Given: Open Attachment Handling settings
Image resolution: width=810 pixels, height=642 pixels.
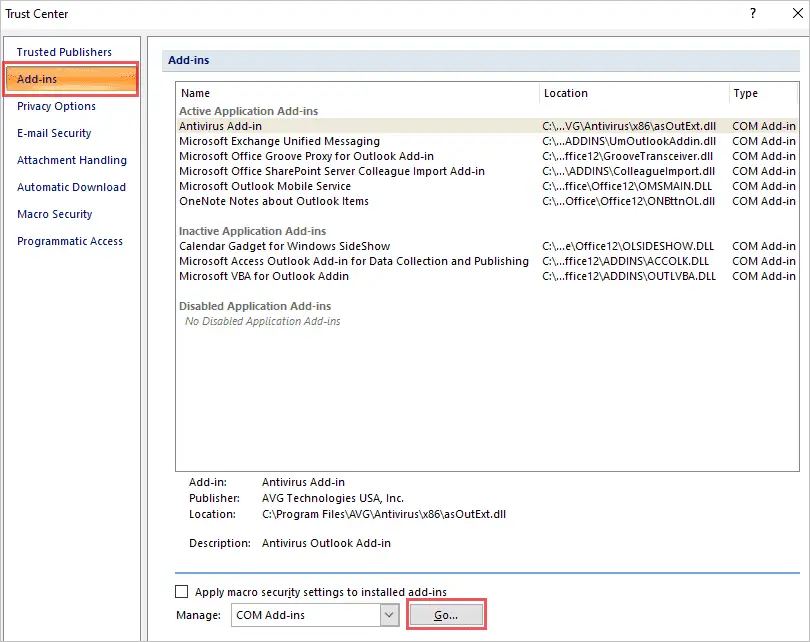Looking at the screenshot, I should coord(72,160).
